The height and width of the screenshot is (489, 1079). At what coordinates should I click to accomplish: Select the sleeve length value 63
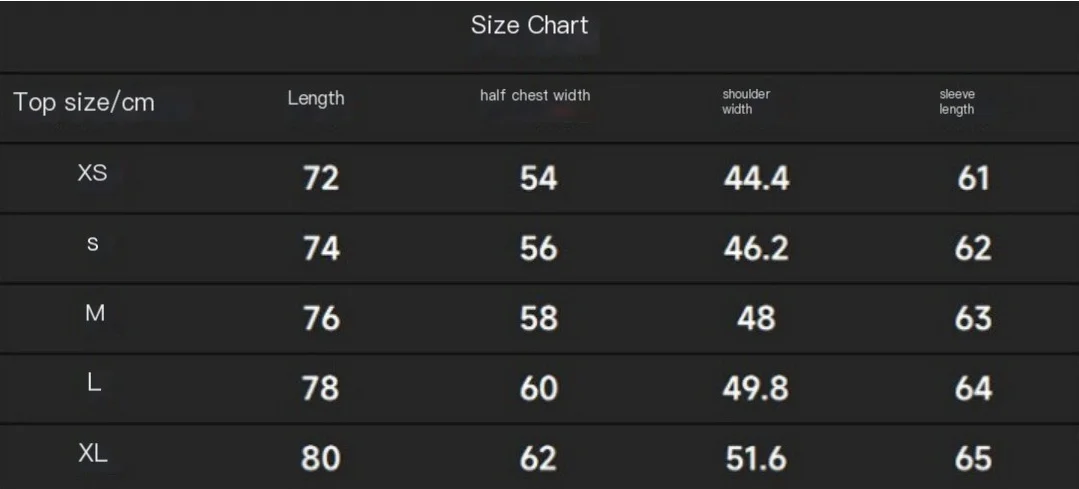click(973, 318)
